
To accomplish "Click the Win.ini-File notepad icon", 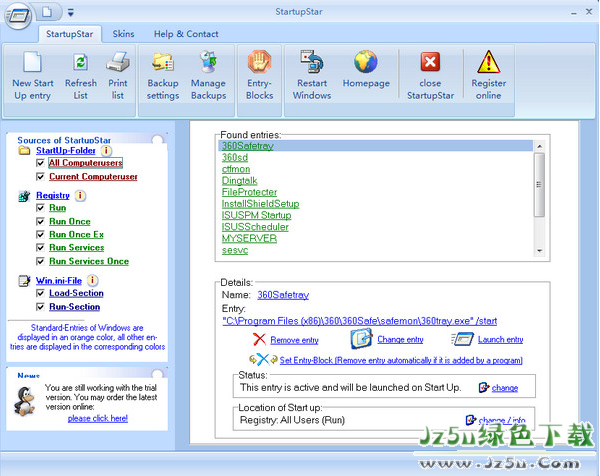I will (x=24, y=281).
